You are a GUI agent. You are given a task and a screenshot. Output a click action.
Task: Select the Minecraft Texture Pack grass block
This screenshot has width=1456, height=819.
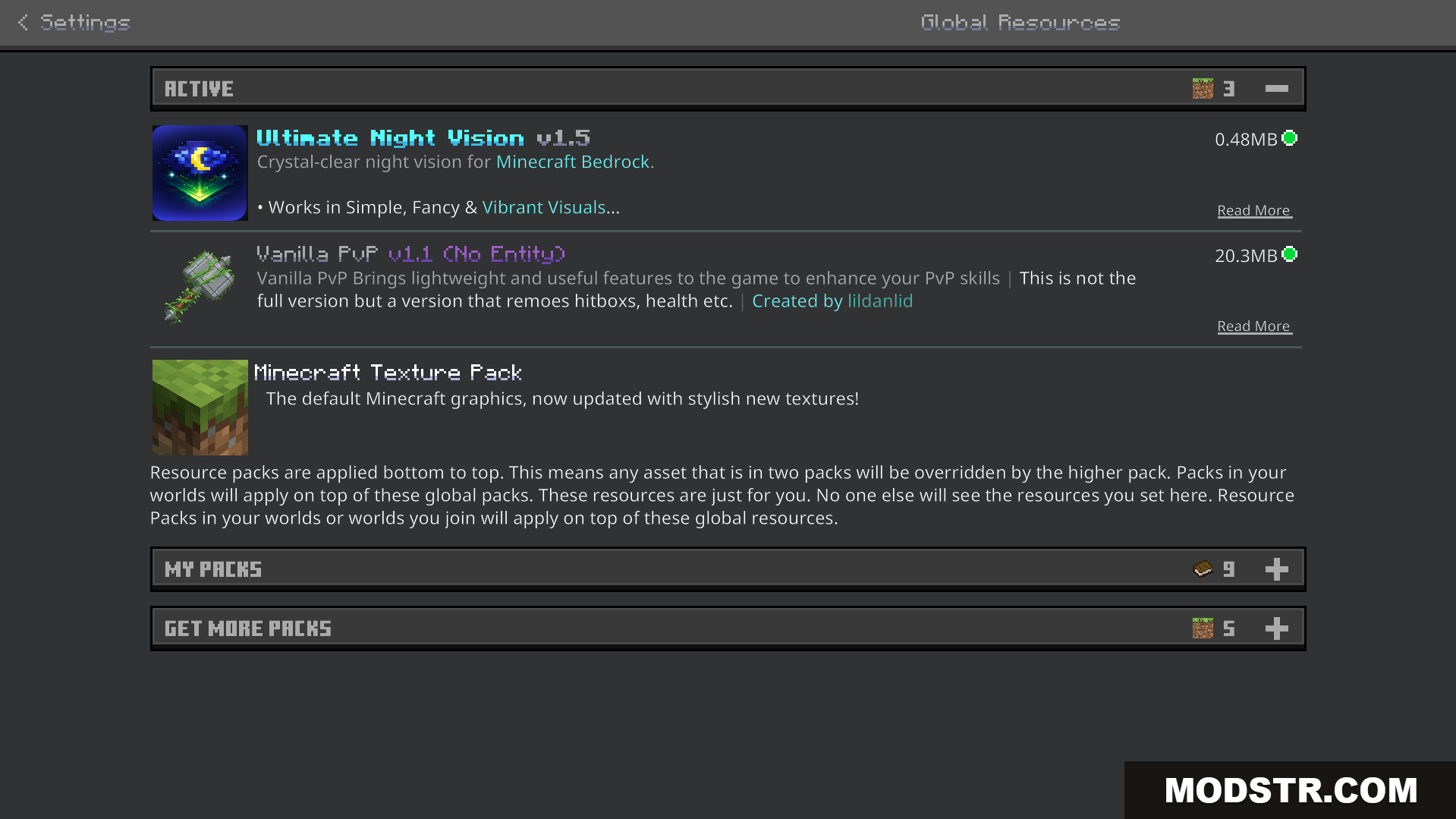[200, 407]
